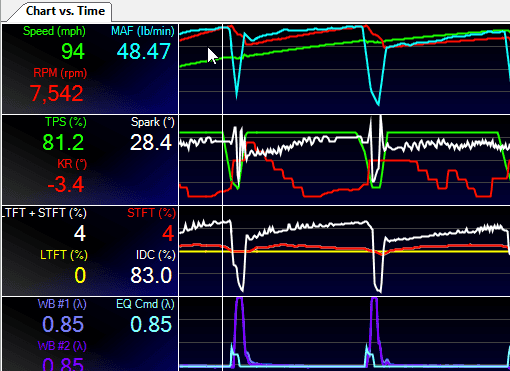Click the EQ Cmd value 0.85
Viewport: 510px width, 371px height.
tap(151, 324)
